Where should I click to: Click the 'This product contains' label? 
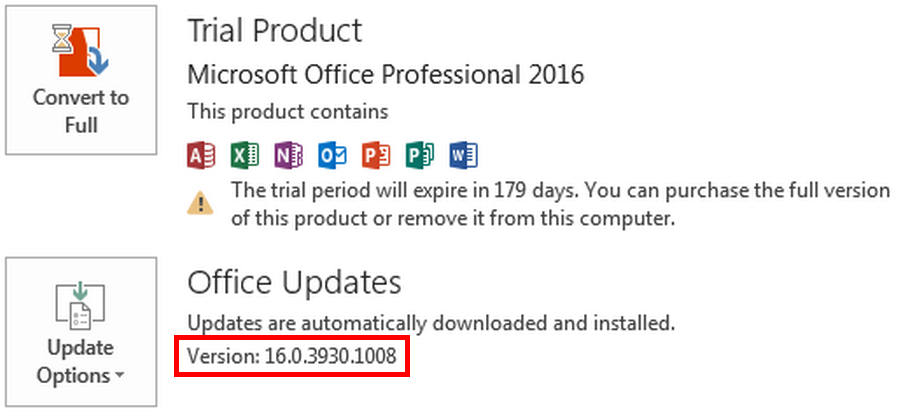tap(288, 110)
